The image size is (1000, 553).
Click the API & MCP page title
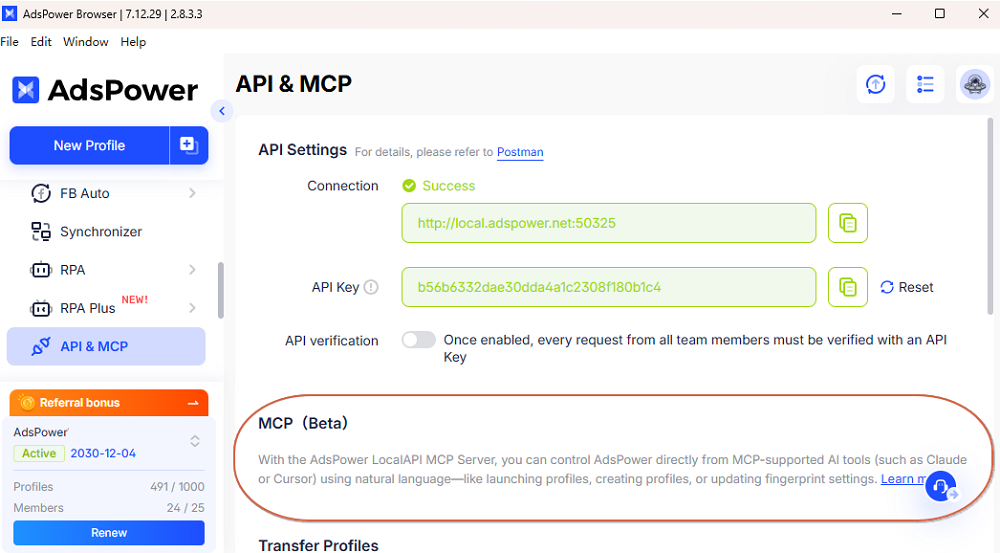pos(293,84)
